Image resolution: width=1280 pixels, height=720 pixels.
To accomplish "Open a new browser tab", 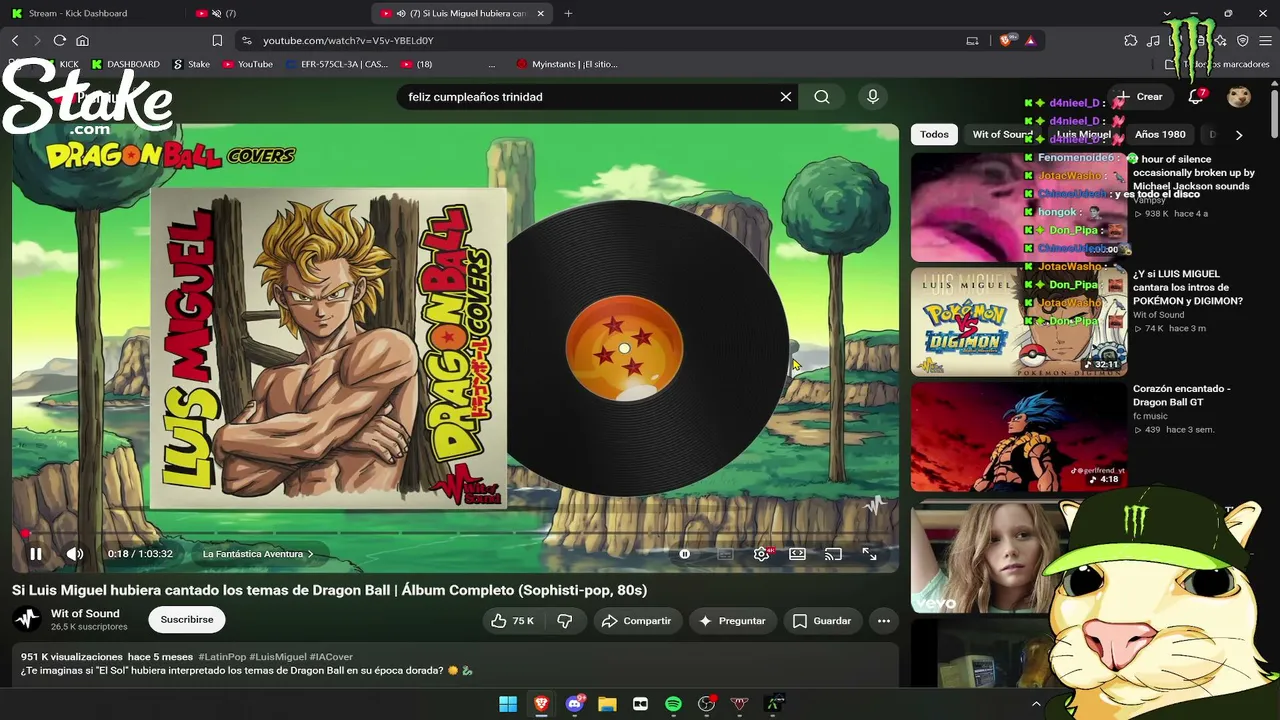I will pos(568,13).
